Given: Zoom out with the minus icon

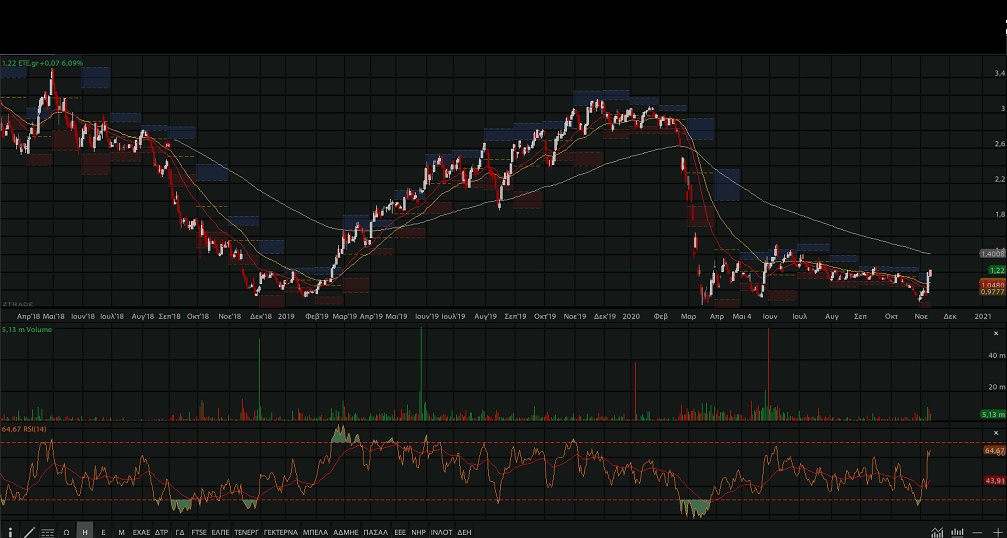Looking at the screenshot, I should (977, 532).
